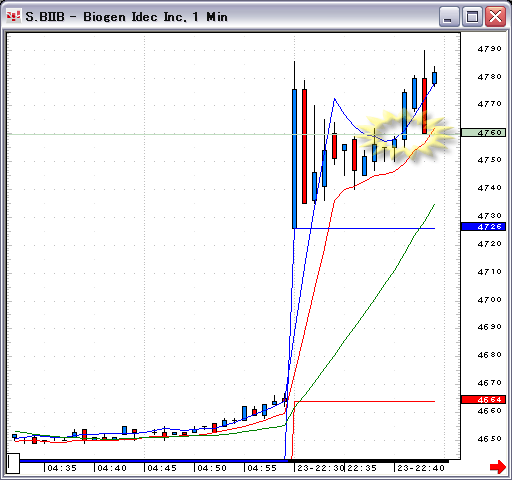Click the 4670 price axis label
This screenshot has width=512, height=480.
[x=489, y=383]
